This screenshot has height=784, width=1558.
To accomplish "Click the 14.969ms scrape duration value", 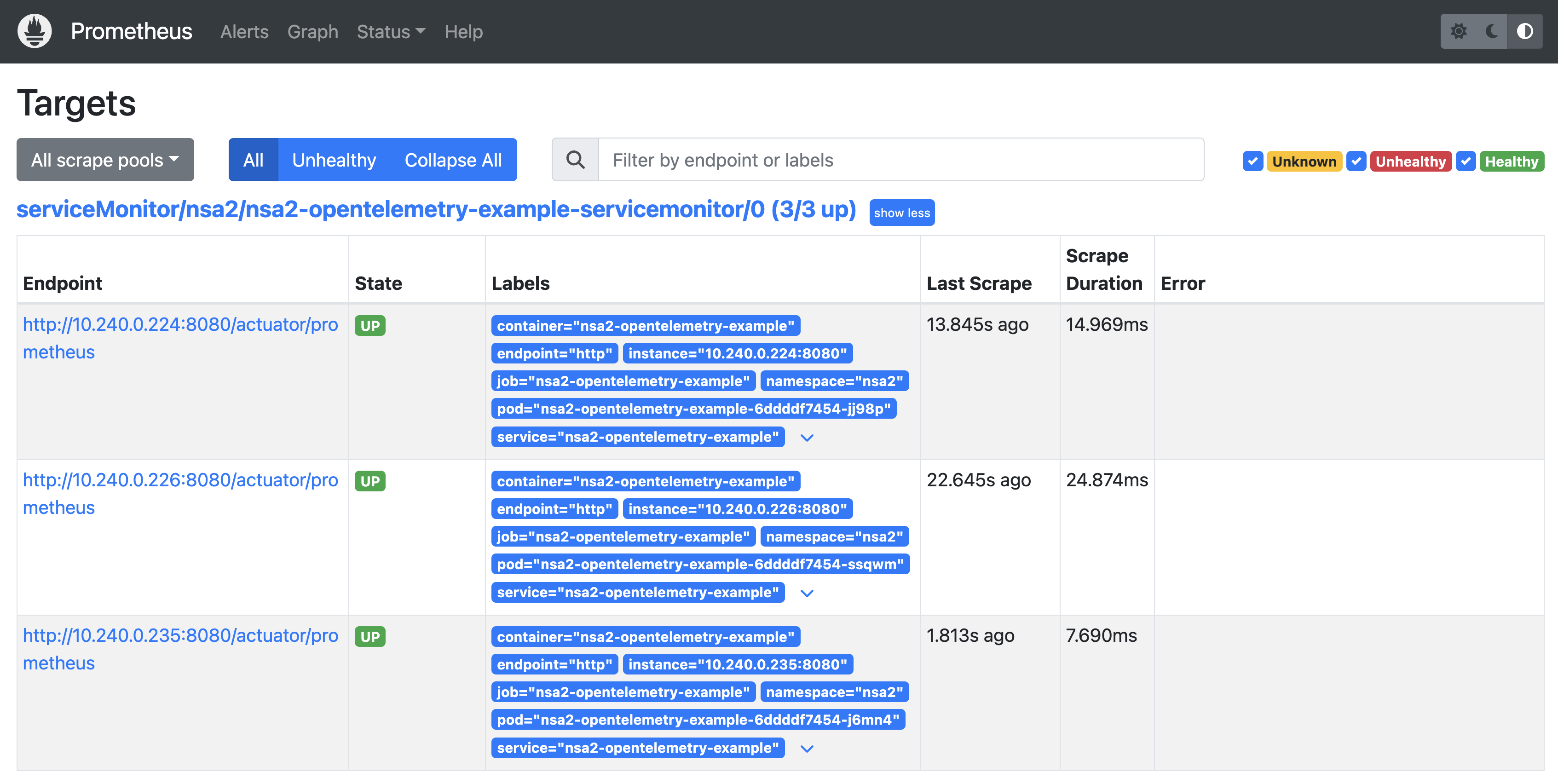I will pos(1107,325).
